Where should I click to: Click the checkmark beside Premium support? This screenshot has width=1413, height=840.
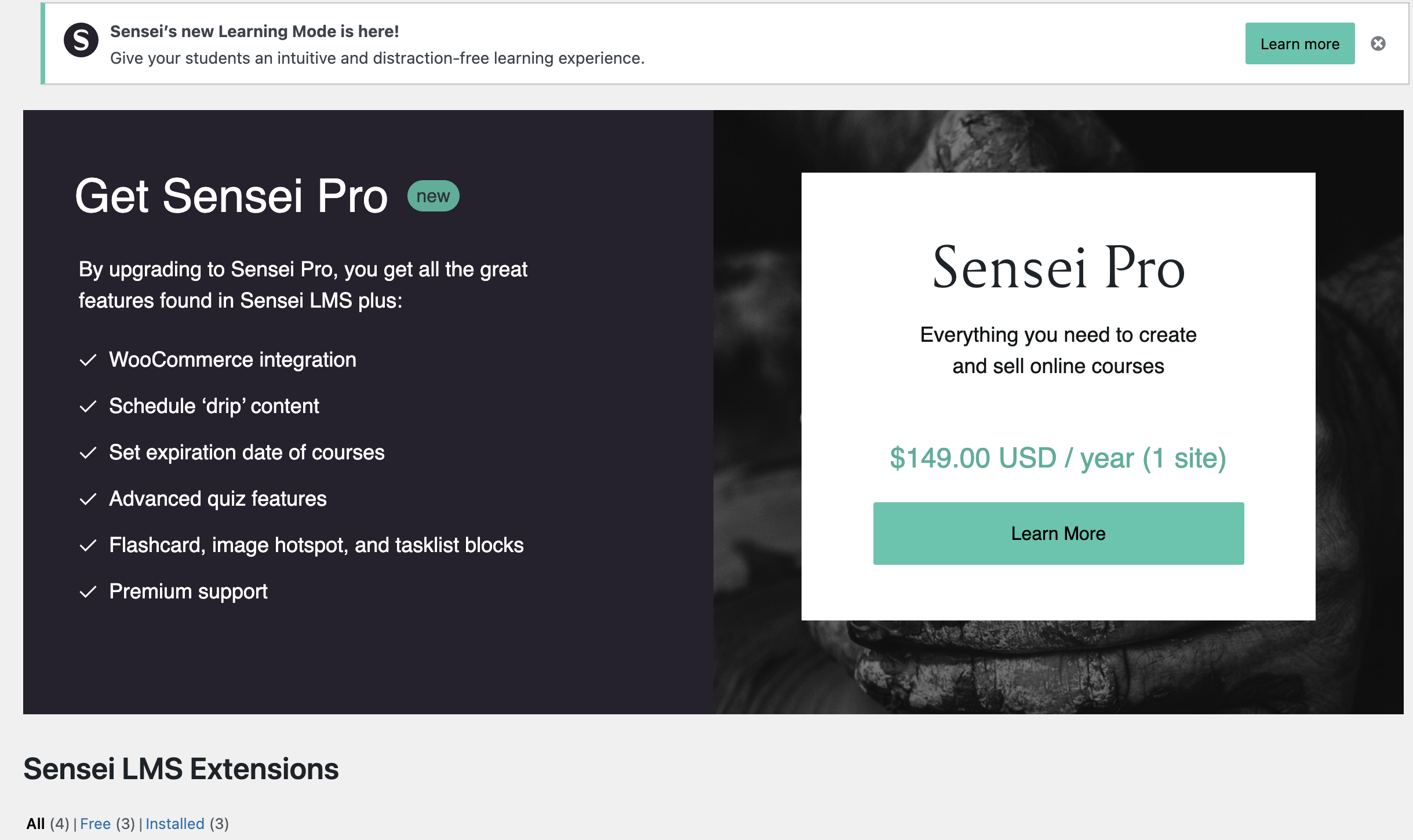(88, 591)
